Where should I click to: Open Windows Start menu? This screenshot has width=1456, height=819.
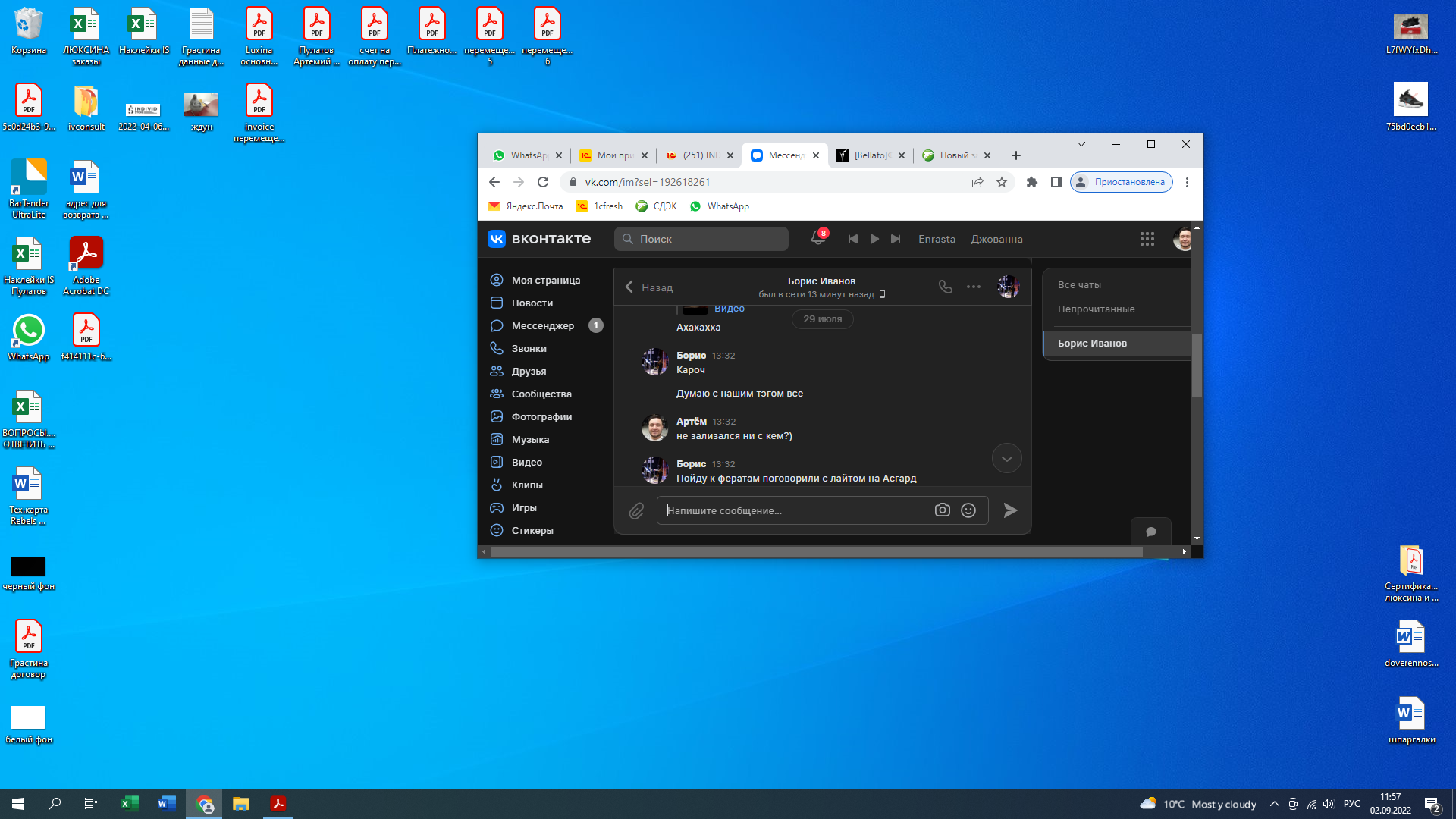coord(18,804)
